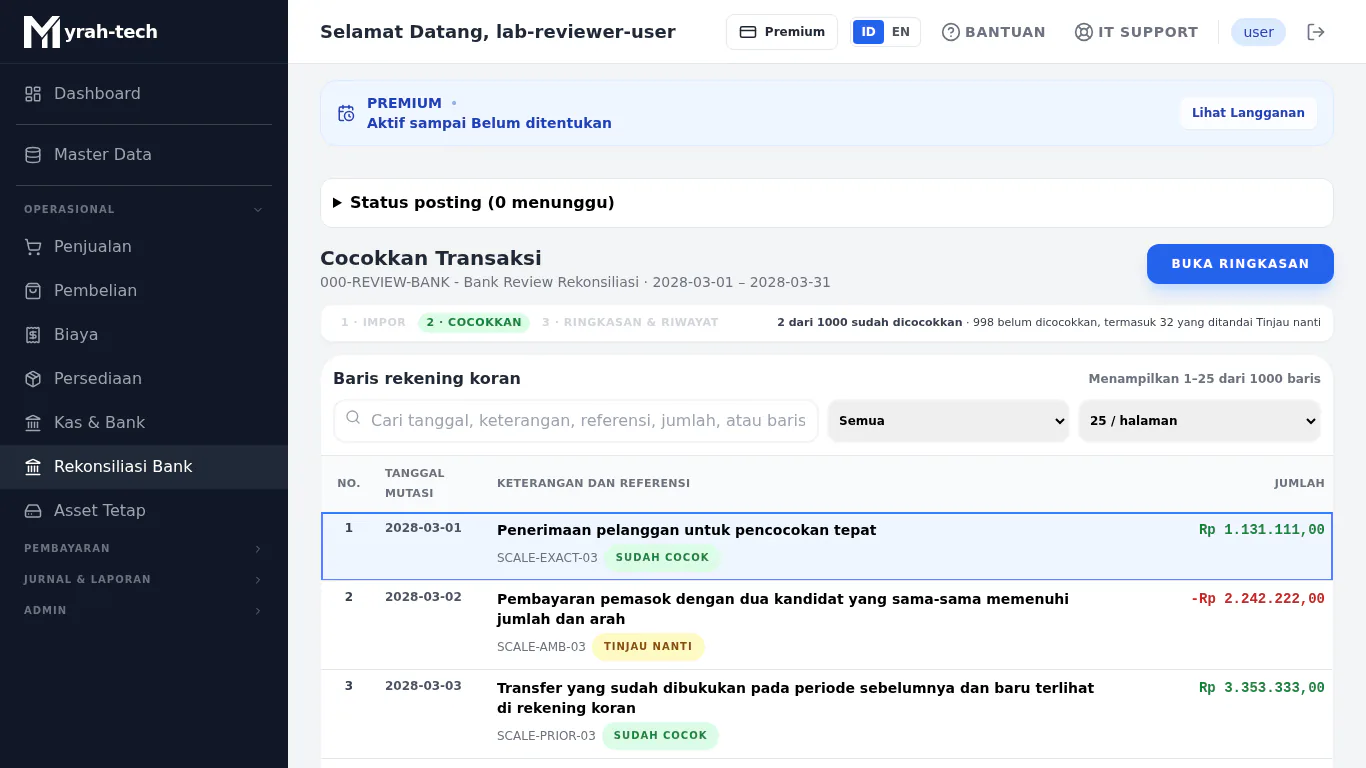
Task: Go to the 1 · IMPOR step
Action: coord(373,322)
